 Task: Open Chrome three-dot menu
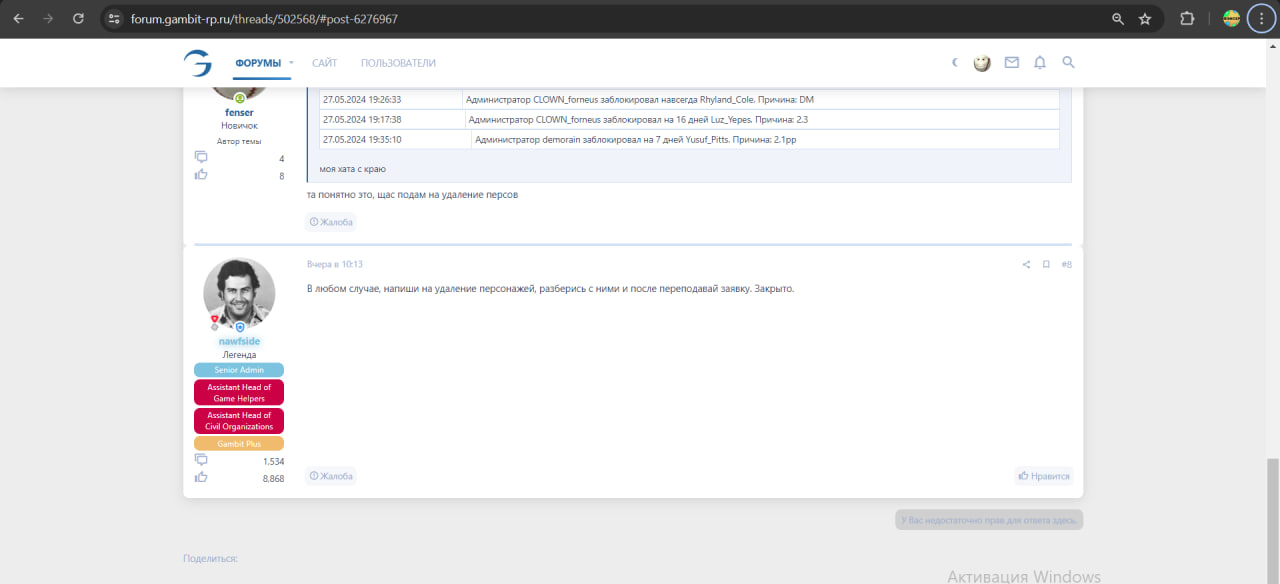tap(1261, 18)
